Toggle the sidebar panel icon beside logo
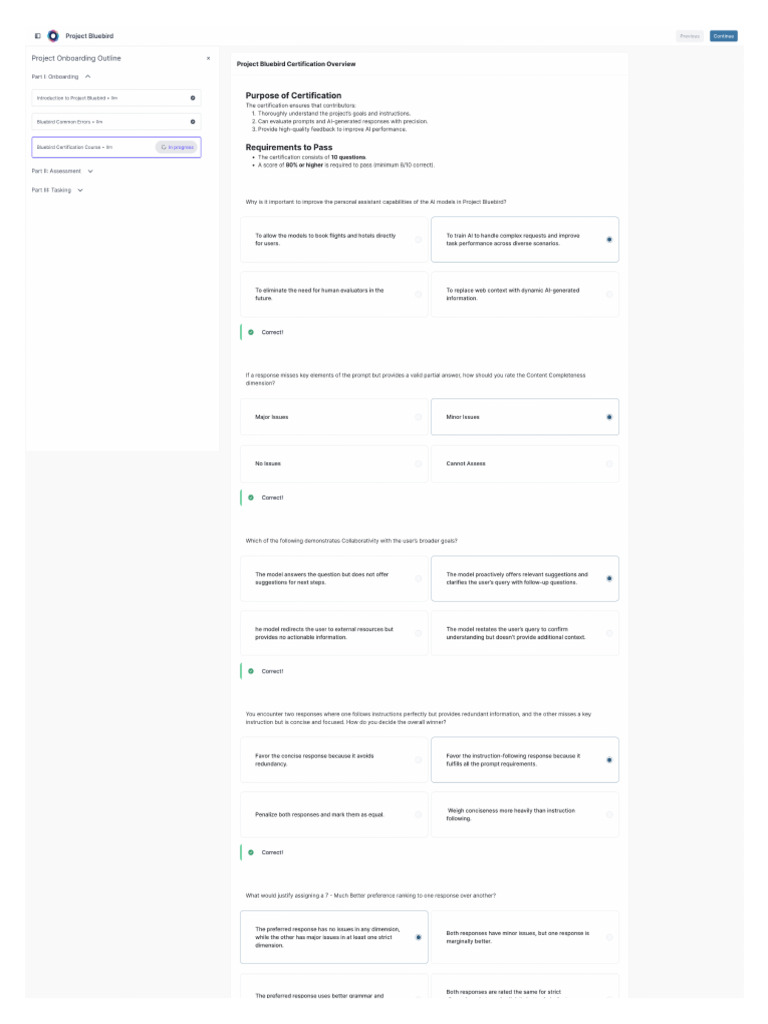The image size is (768, 1024). (x=38, y=36)
